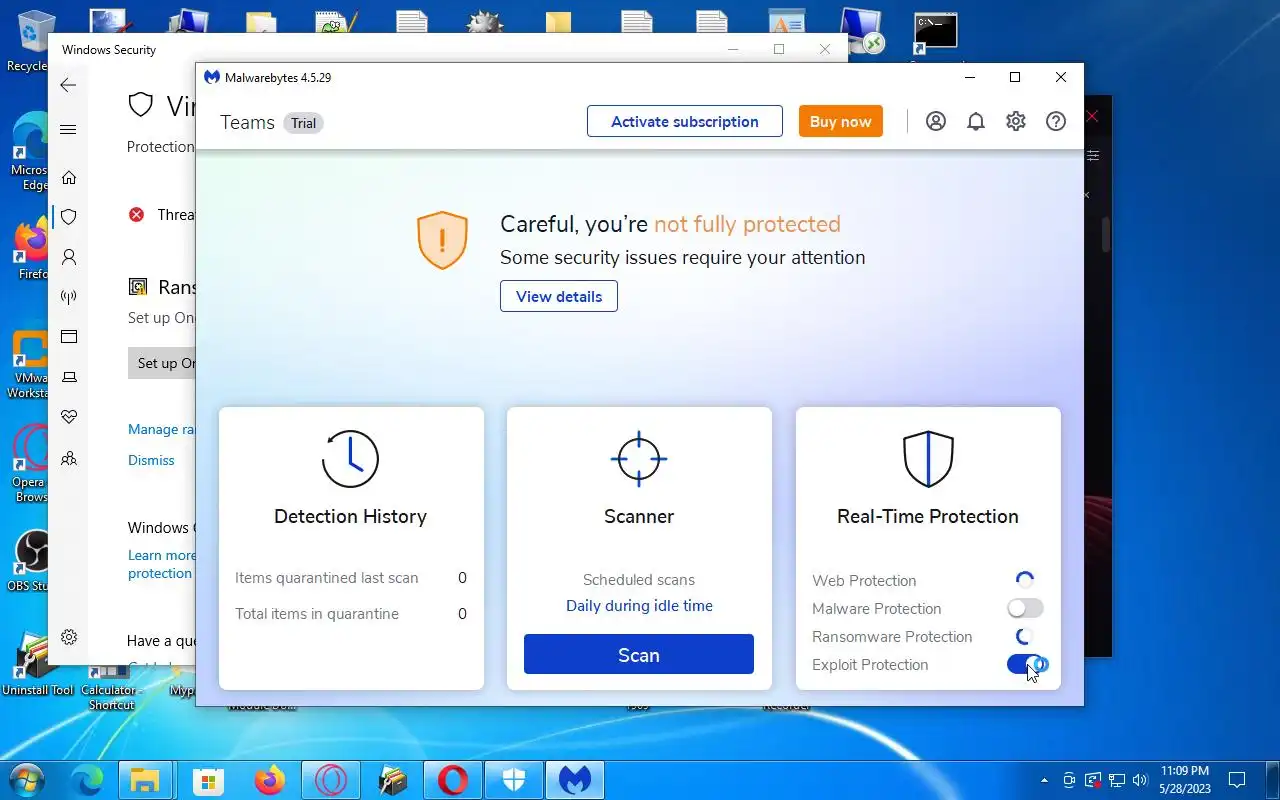Click Total items in quarantine row
The image size is (1280, 800).
[351, 614]
